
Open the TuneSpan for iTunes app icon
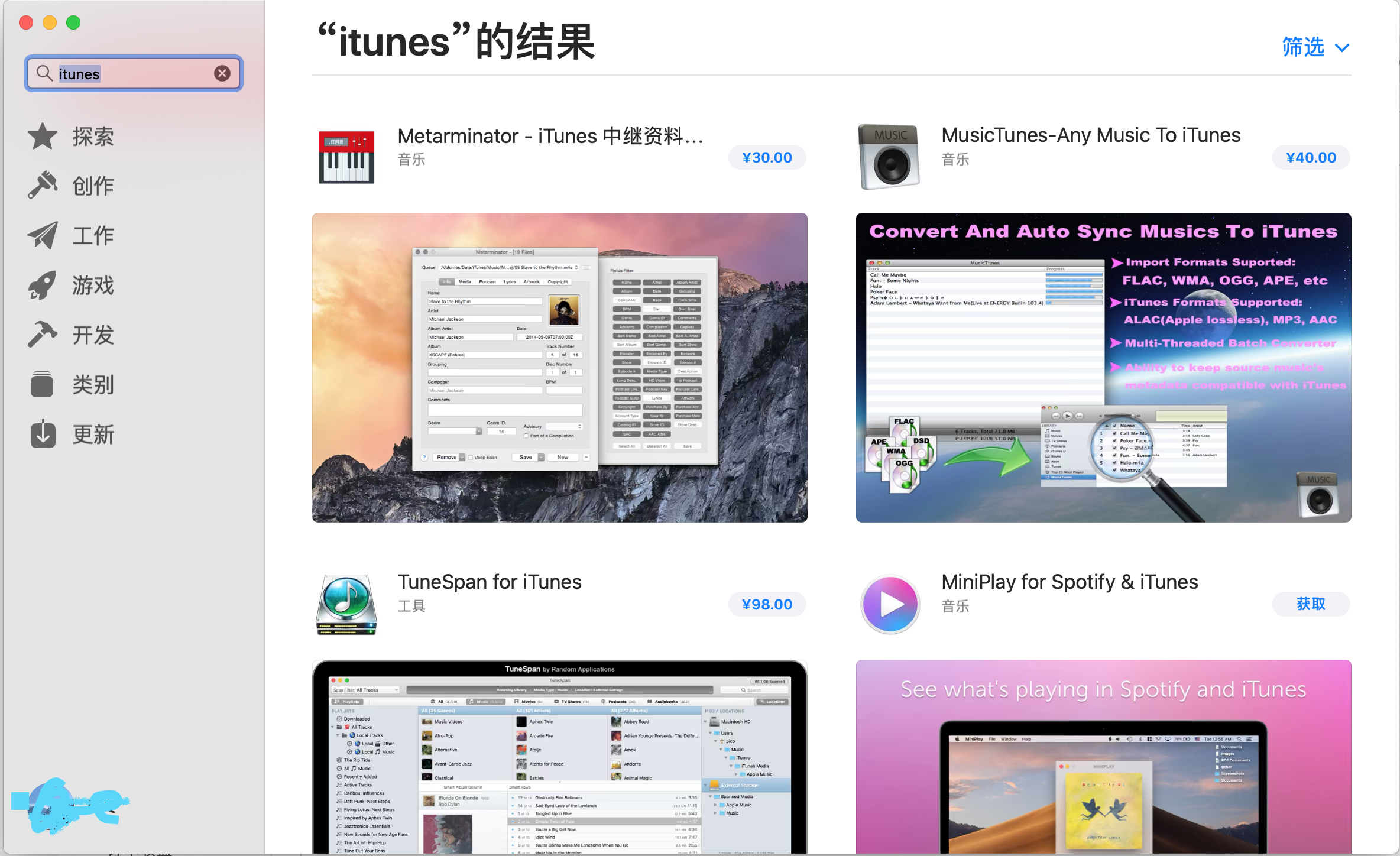346,604
